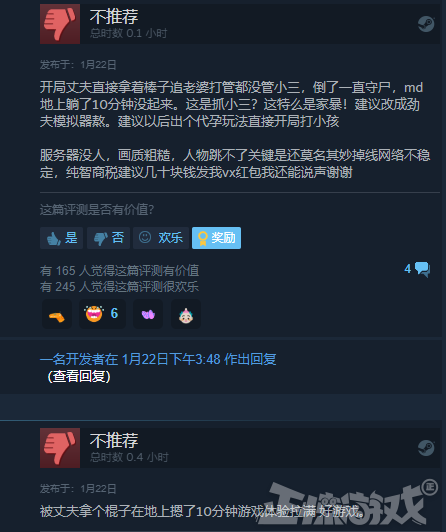This screenshot has width=446, height=532.
Task: Click the 不推荐 title of first review
Action: pos(114,16)
